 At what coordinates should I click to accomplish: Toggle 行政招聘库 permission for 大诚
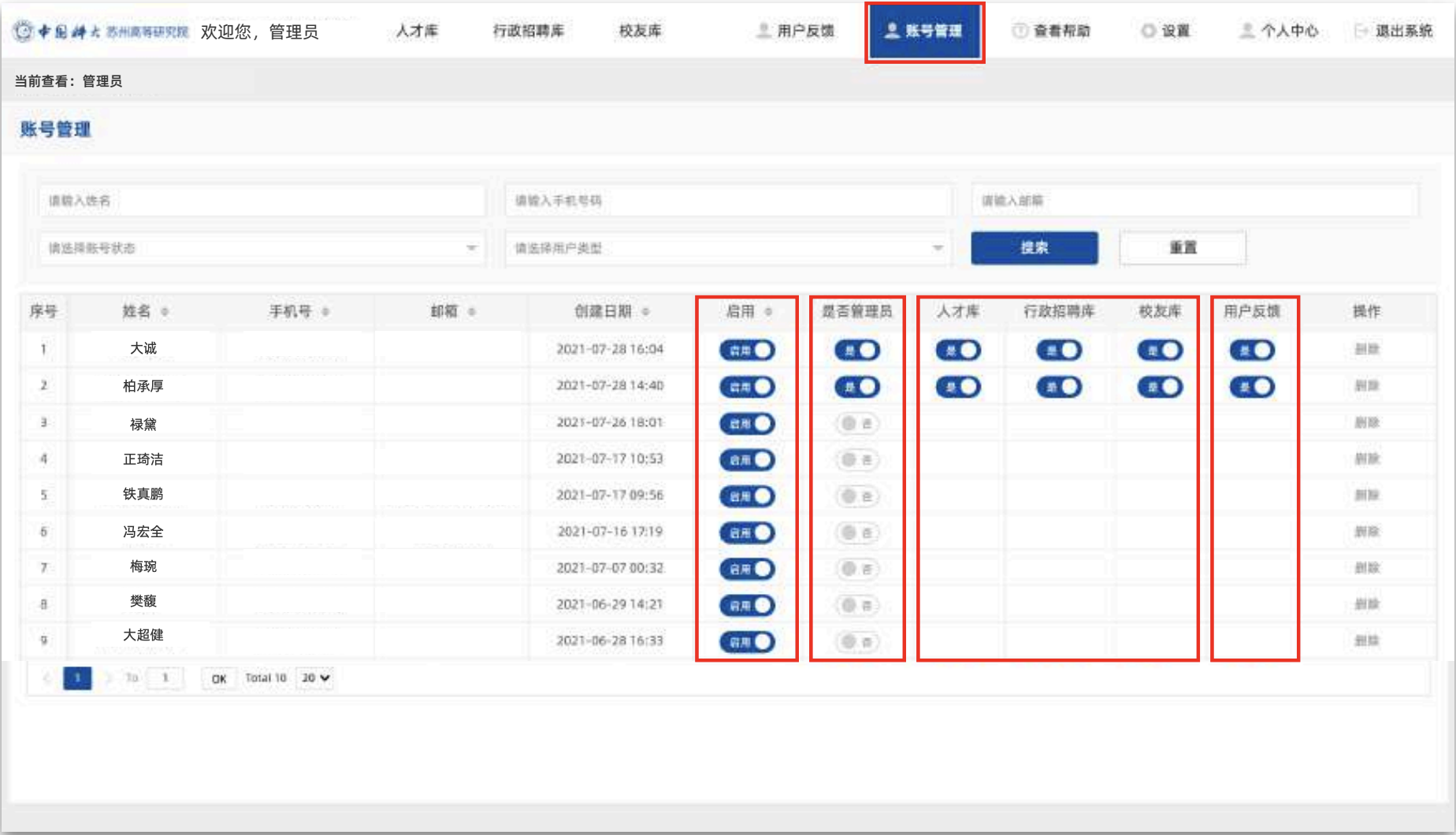(x=1059, y=350)
